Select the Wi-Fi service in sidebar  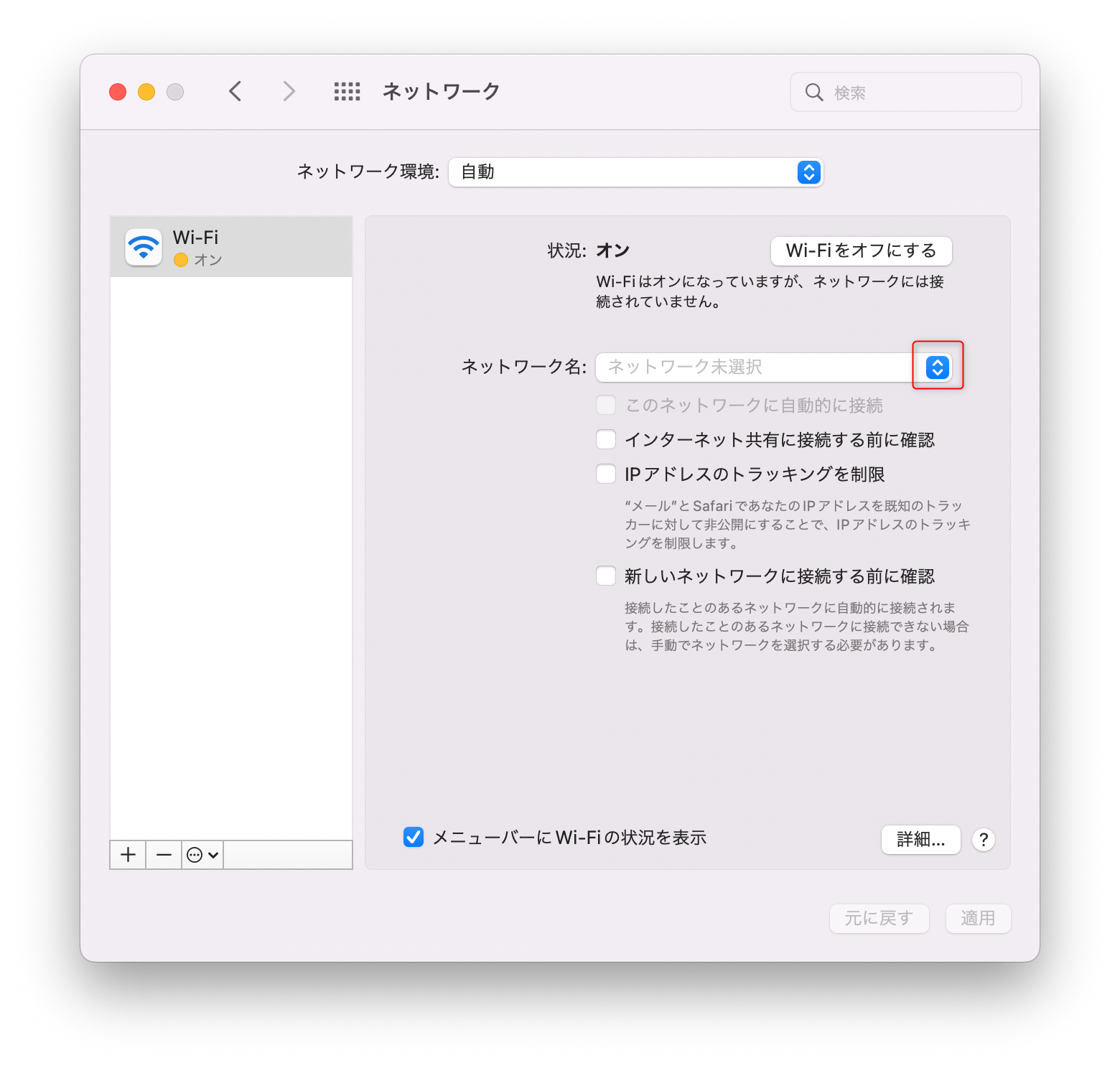[231, 247]
